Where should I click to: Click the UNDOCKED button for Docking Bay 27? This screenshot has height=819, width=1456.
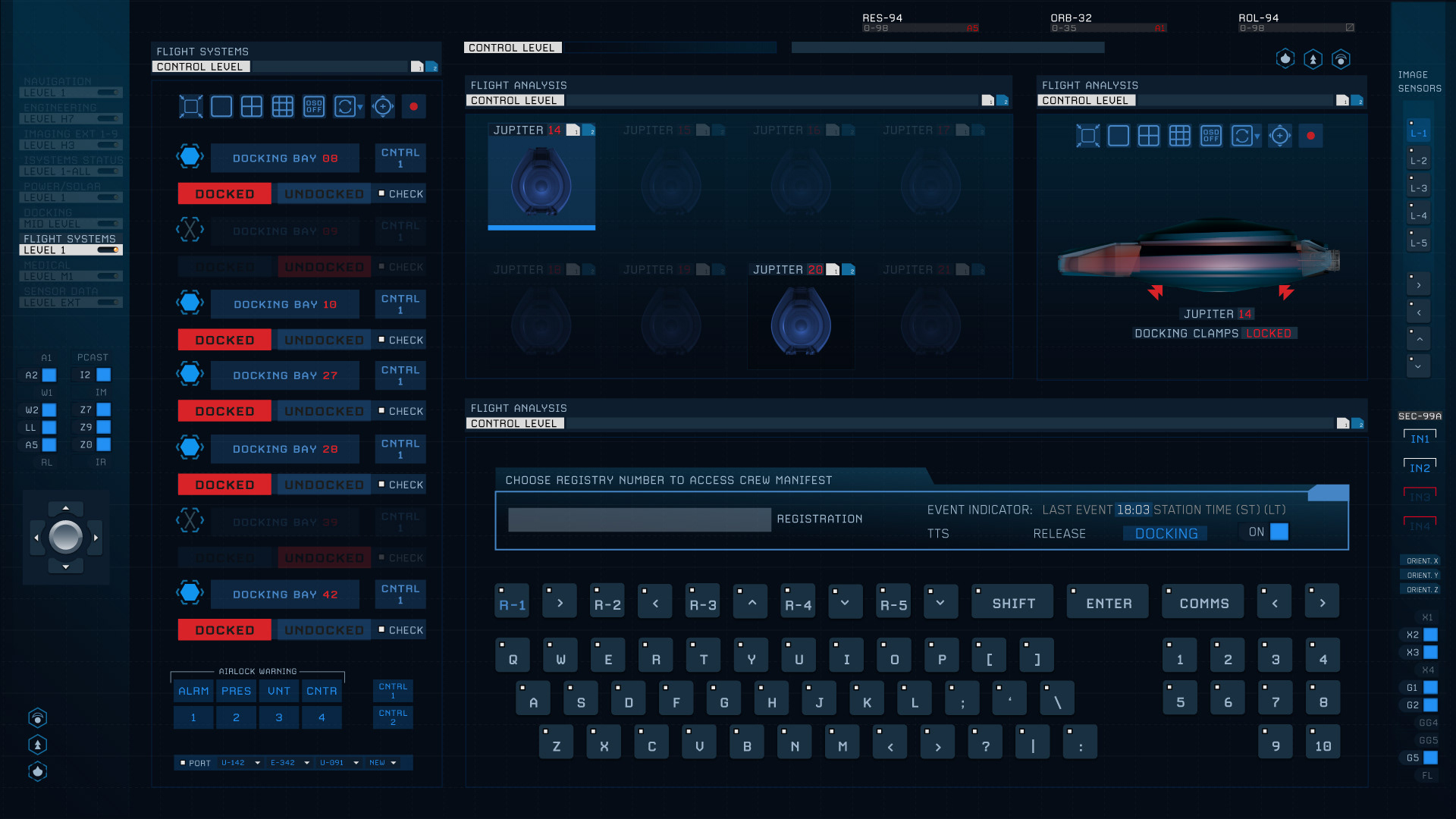point(324,411)
